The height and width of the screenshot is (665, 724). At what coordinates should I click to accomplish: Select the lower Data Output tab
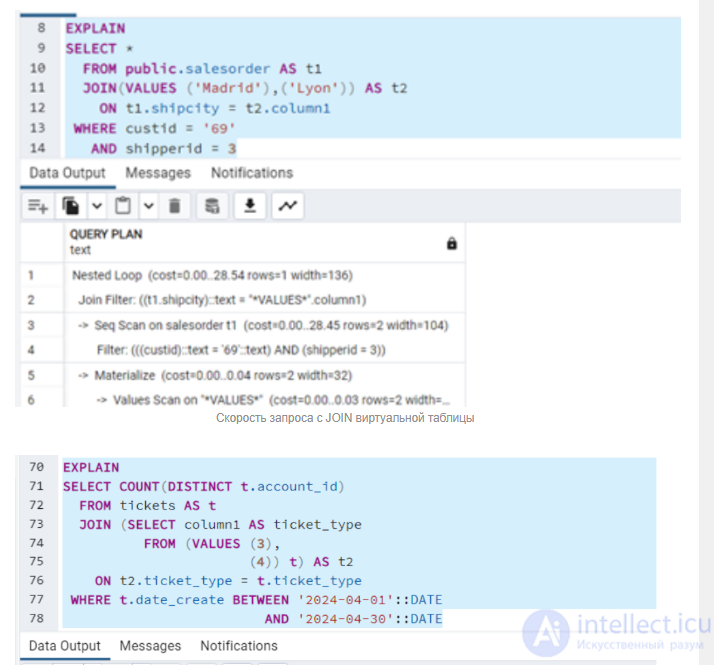65,646
